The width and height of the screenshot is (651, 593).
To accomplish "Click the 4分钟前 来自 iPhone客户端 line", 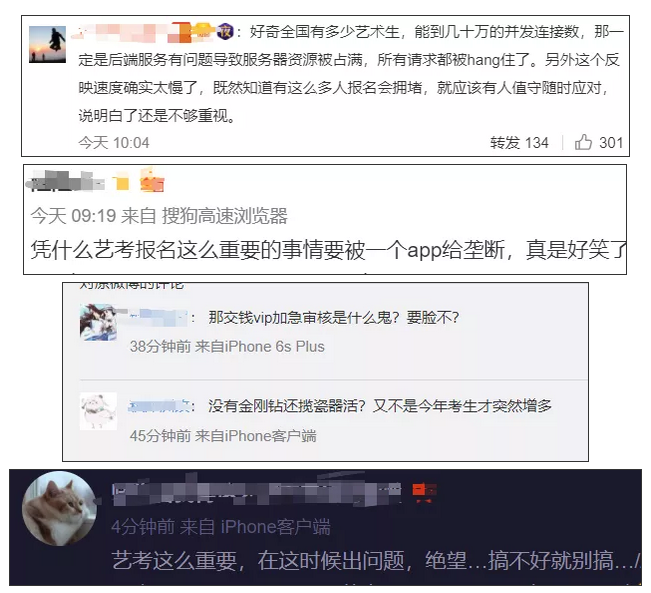I will click(x=221, y=527).
